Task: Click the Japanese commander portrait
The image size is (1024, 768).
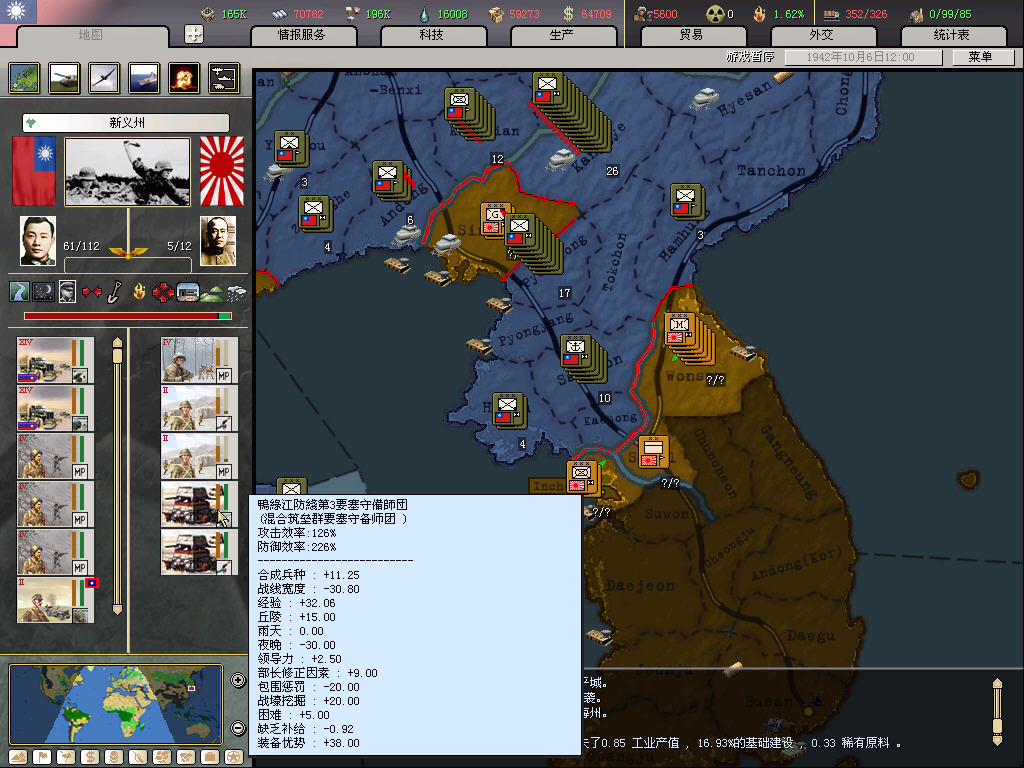Action: (217, 241)
